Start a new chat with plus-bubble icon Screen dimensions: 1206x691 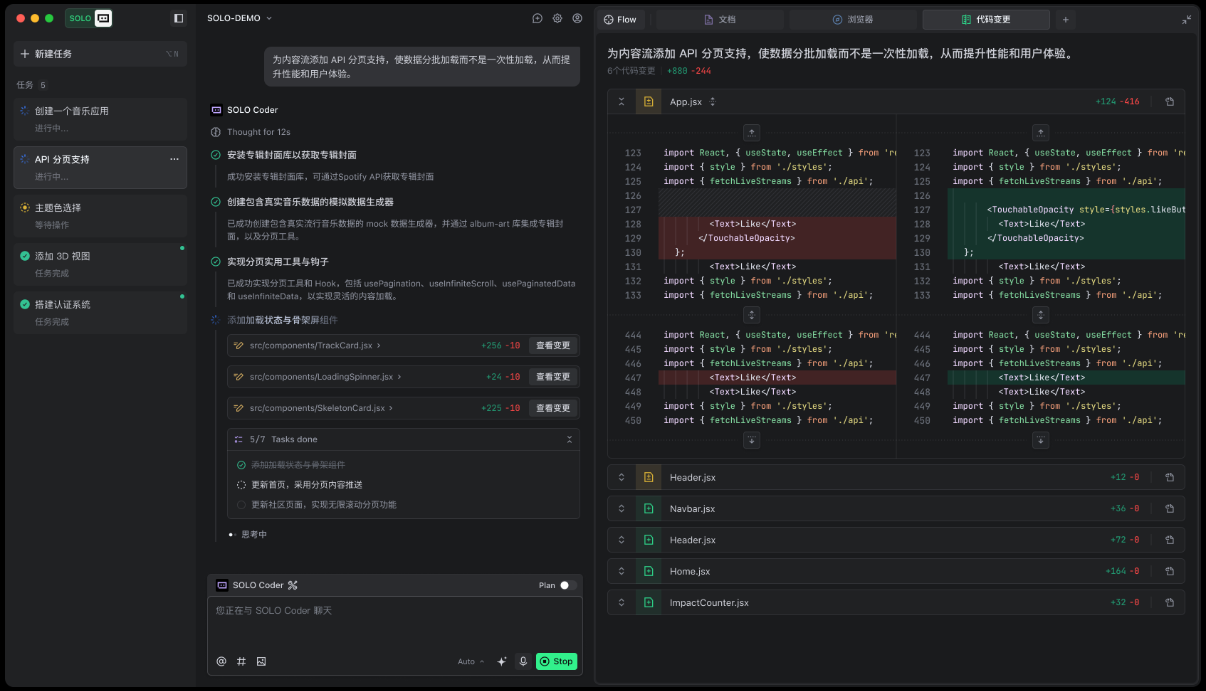(x=538, y=18)
